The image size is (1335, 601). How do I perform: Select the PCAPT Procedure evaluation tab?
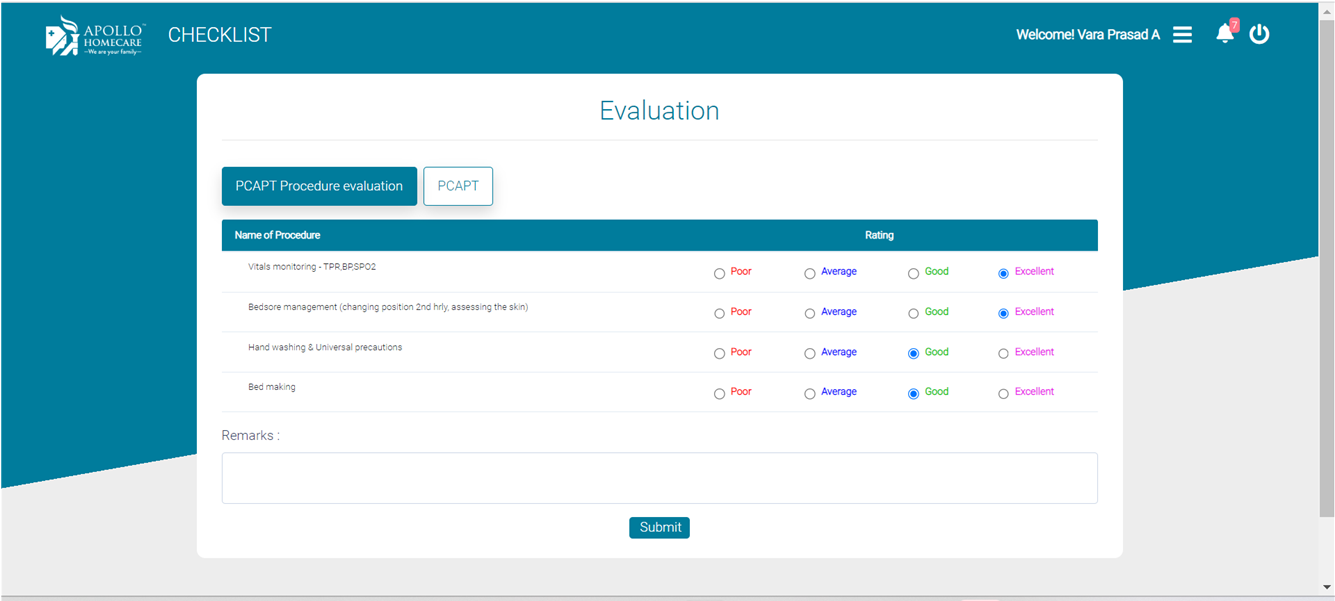(319, 185)
